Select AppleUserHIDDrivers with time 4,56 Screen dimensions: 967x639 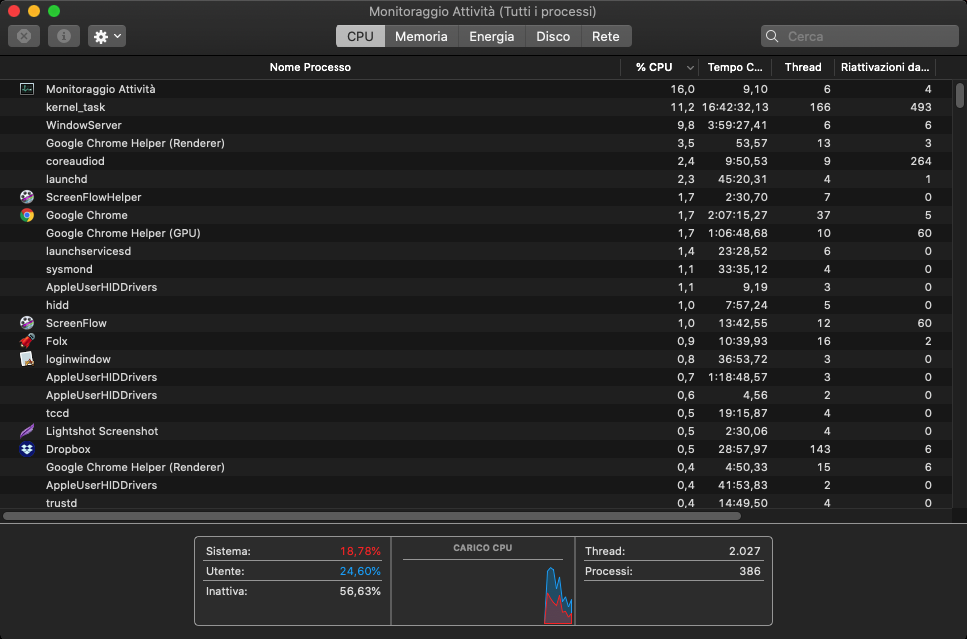click(476, 395)
